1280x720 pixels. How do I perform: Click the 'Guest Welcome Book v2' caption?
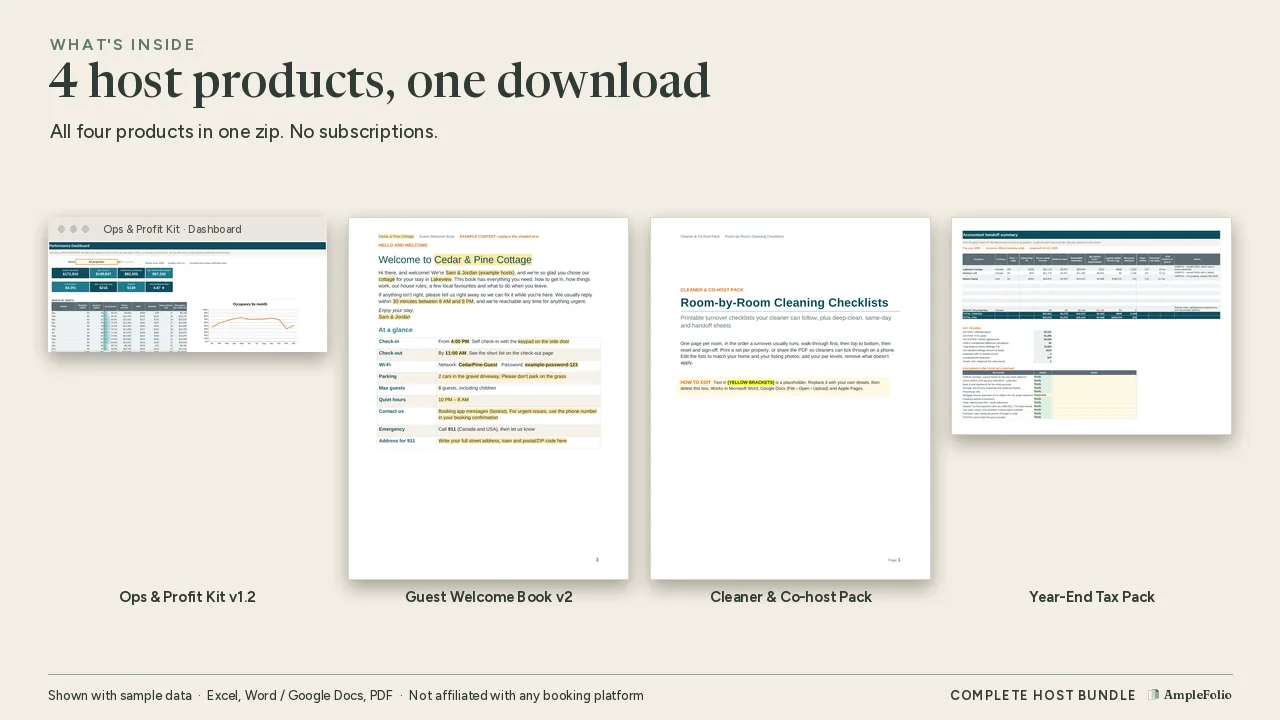489,597
